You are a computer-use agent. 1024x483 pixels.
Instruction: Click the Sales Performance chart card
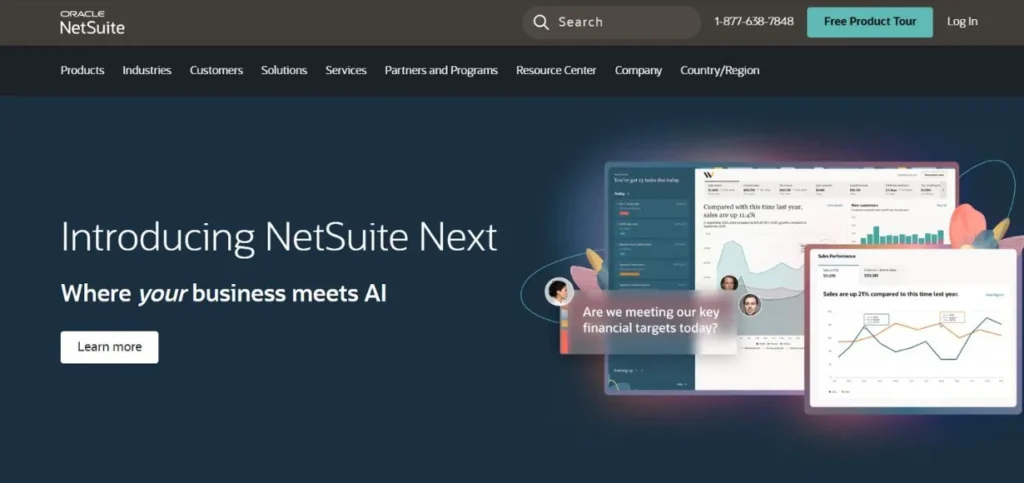tap(913, 328)
